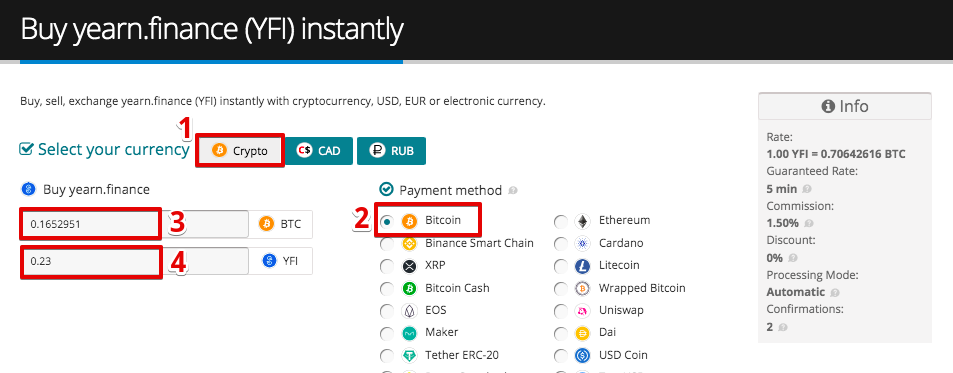Click the help icon beside 2 confirmations
Screen dimensions: 953x373
click(x=782, y=327)
